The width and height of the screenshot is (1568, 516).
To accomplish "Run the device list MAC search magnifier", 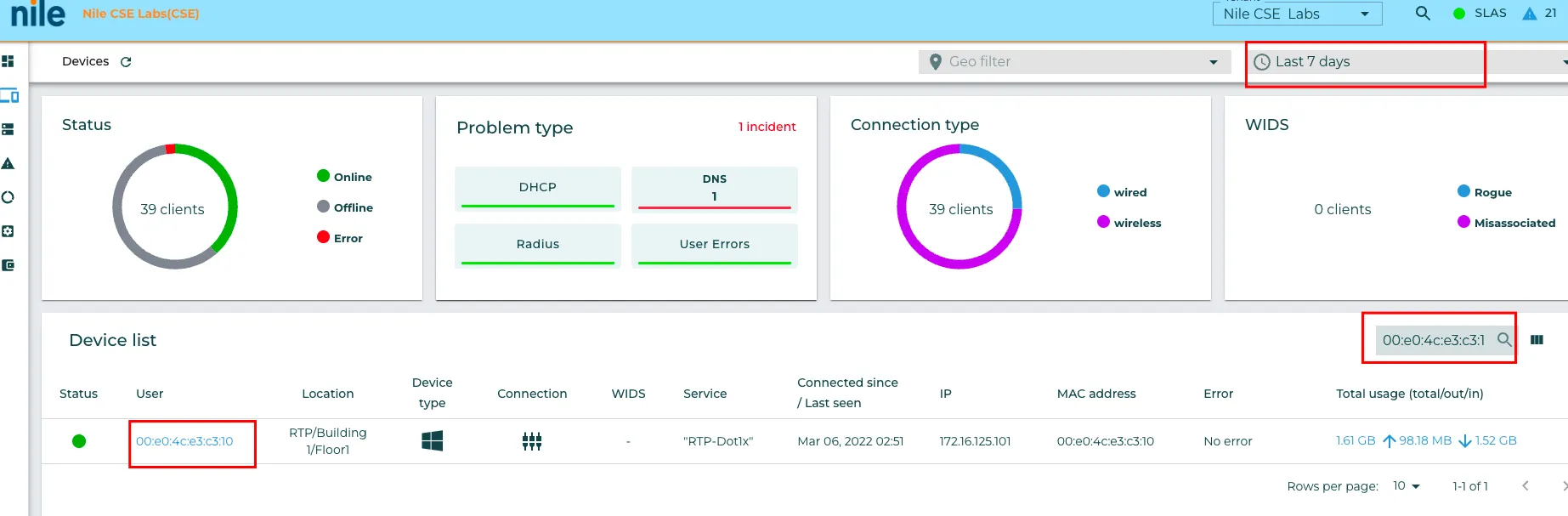I will pyautogui.click(x=1503, y=340).
